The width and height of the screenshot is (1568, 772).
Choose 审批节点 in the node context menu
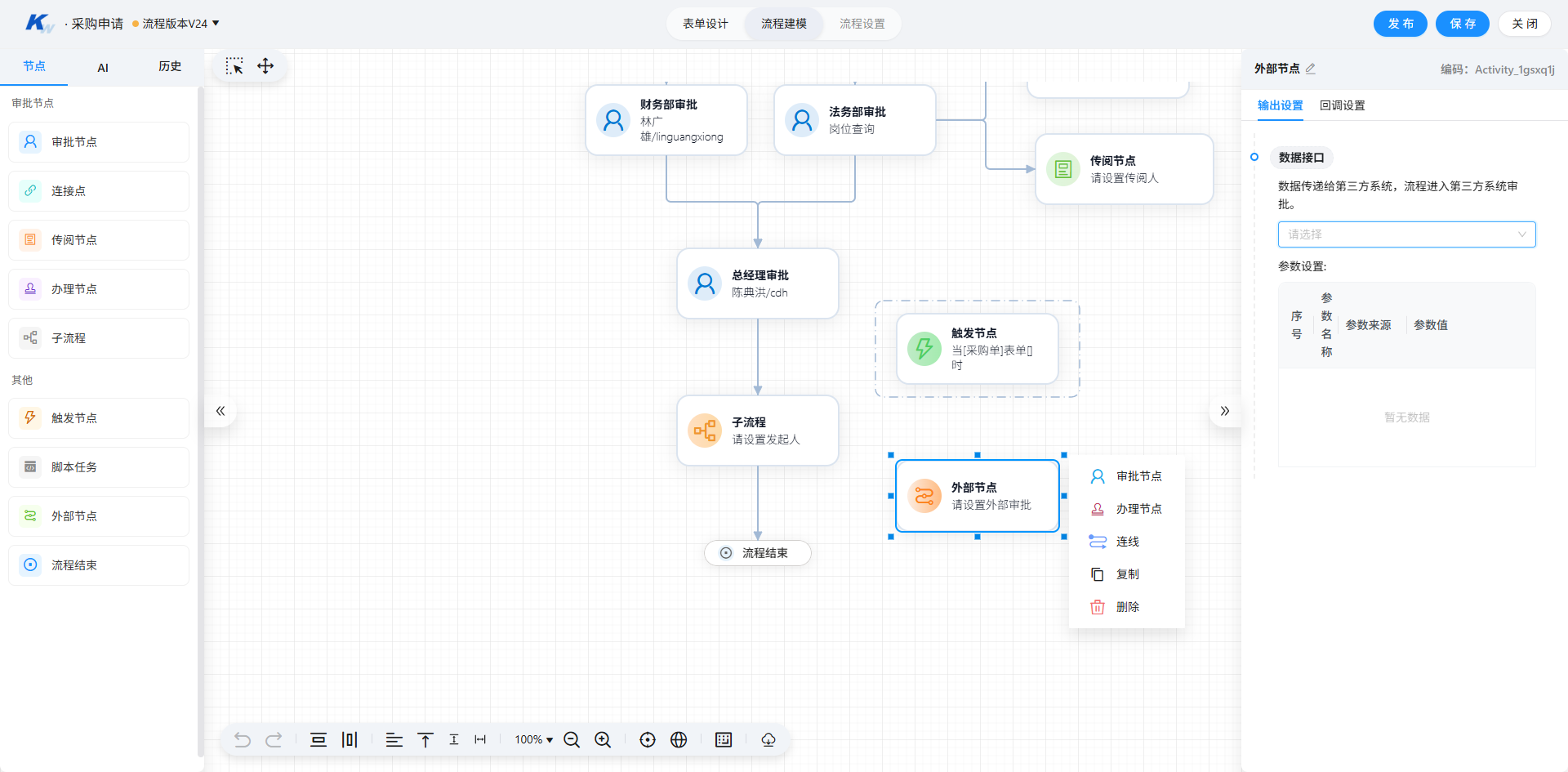1127,476
